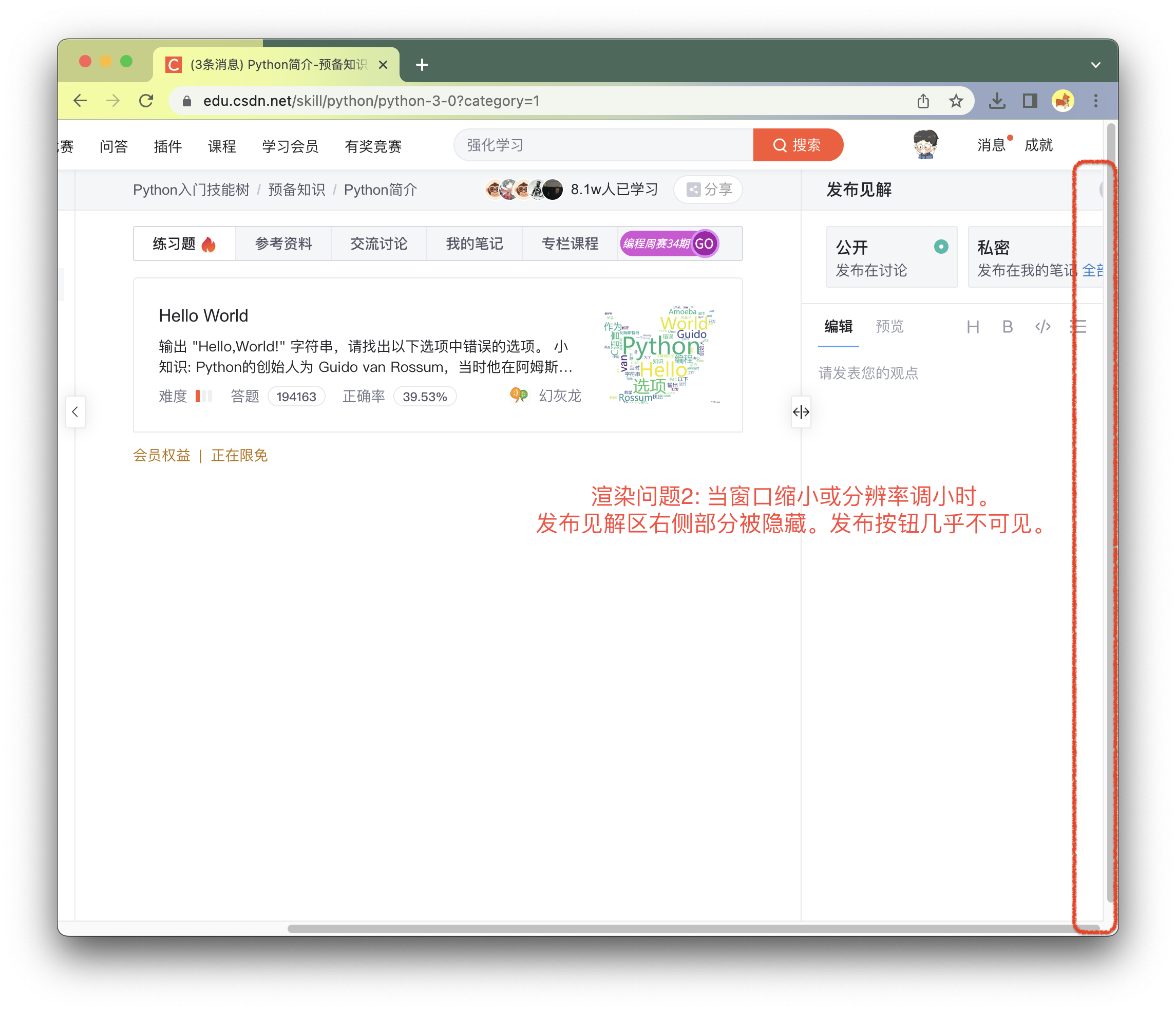Open 会员权益 link

pos(162,456)
